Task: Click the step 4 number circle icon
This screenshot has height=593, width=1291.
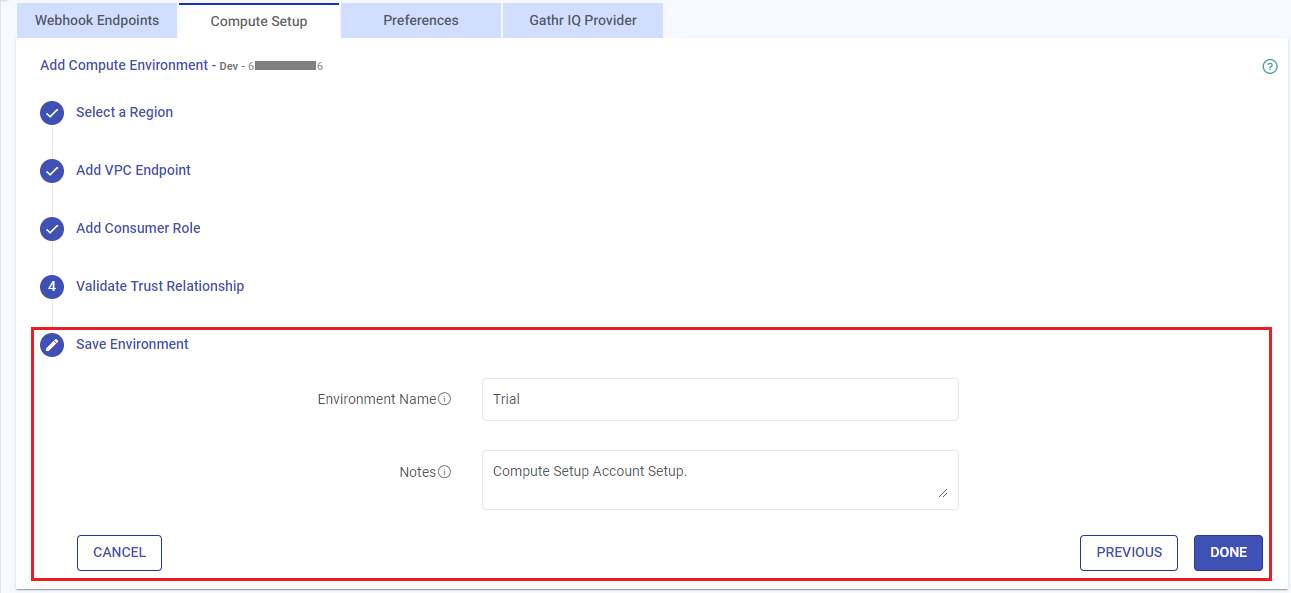Action: pos(52,287)
